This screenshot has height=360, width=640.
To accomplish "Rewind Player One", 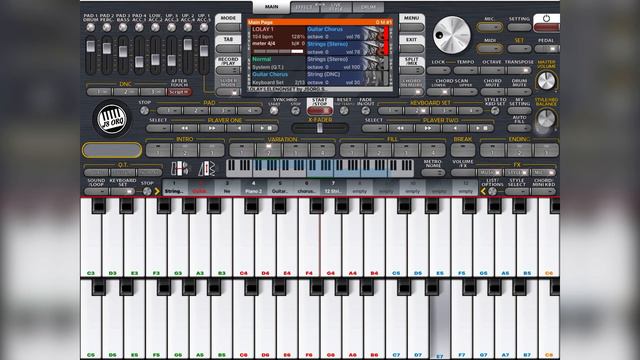I will (x=185, y=128).
